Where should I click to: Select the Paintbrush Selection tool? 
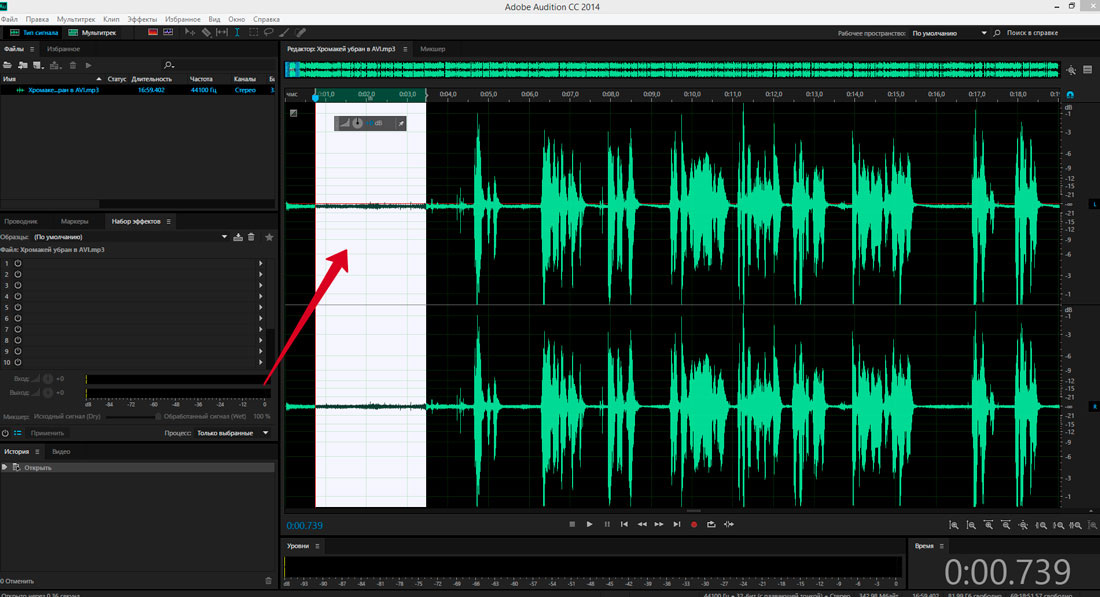point(284,32)
